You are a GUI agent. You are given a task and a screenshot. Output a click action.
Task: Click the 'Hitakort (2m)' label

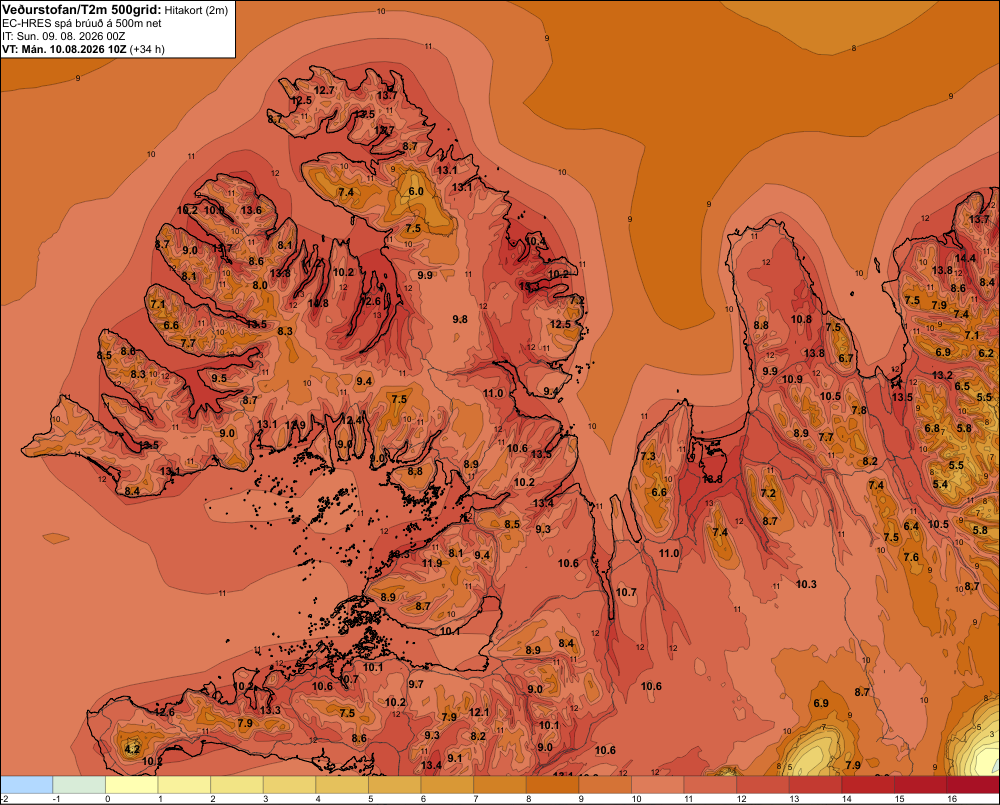coord(196,10)
